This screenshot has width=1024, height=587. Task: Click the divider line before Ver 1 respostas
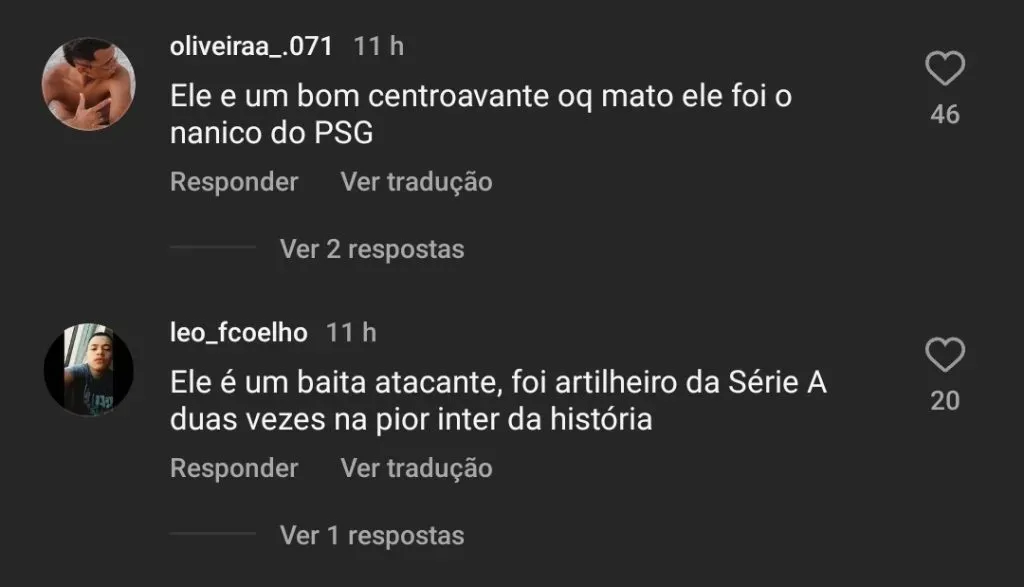(213, 534)
